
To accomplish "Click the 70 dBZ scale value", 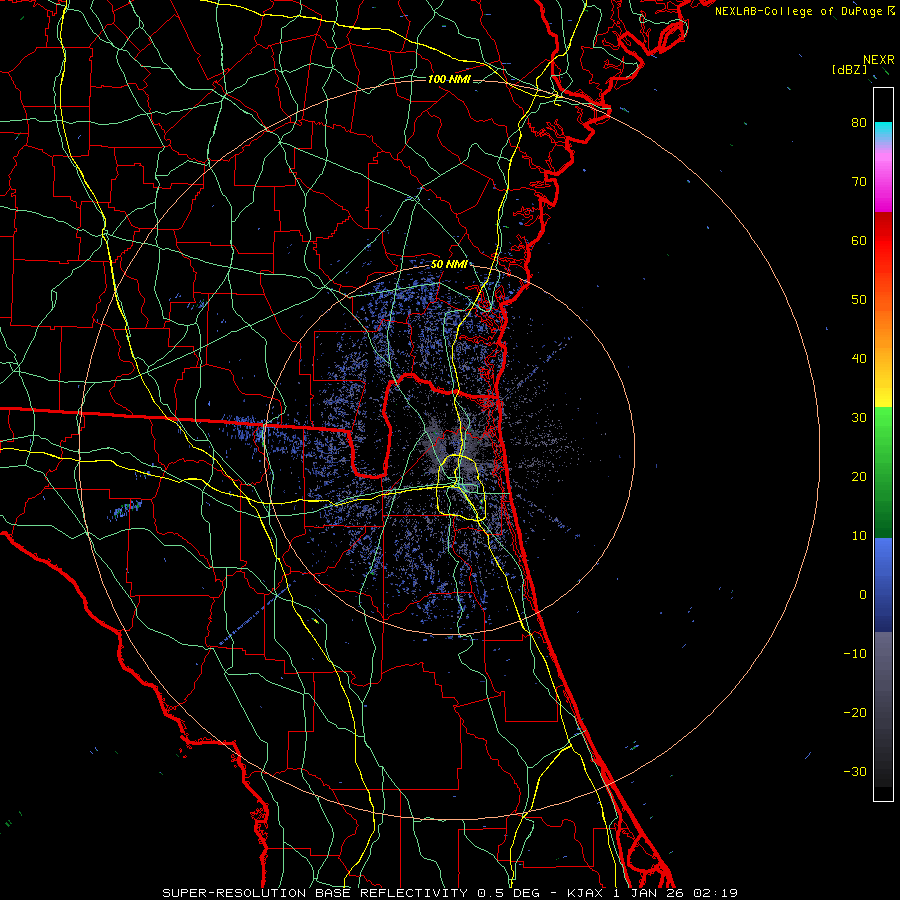I will 859,182.
